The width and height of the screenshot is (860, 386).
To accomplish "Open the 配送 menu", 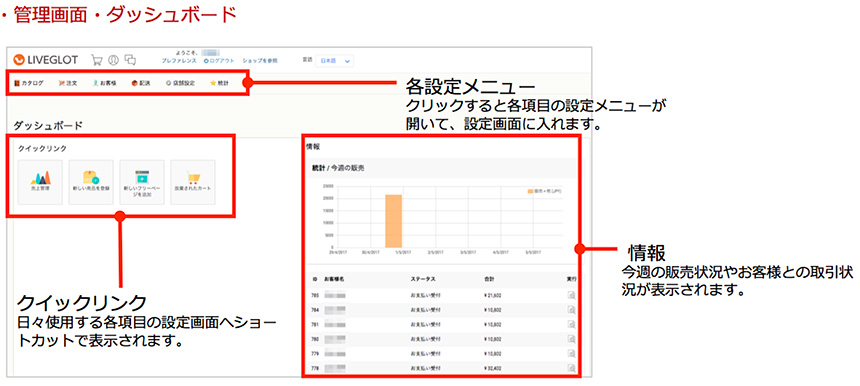I will 140,83.
